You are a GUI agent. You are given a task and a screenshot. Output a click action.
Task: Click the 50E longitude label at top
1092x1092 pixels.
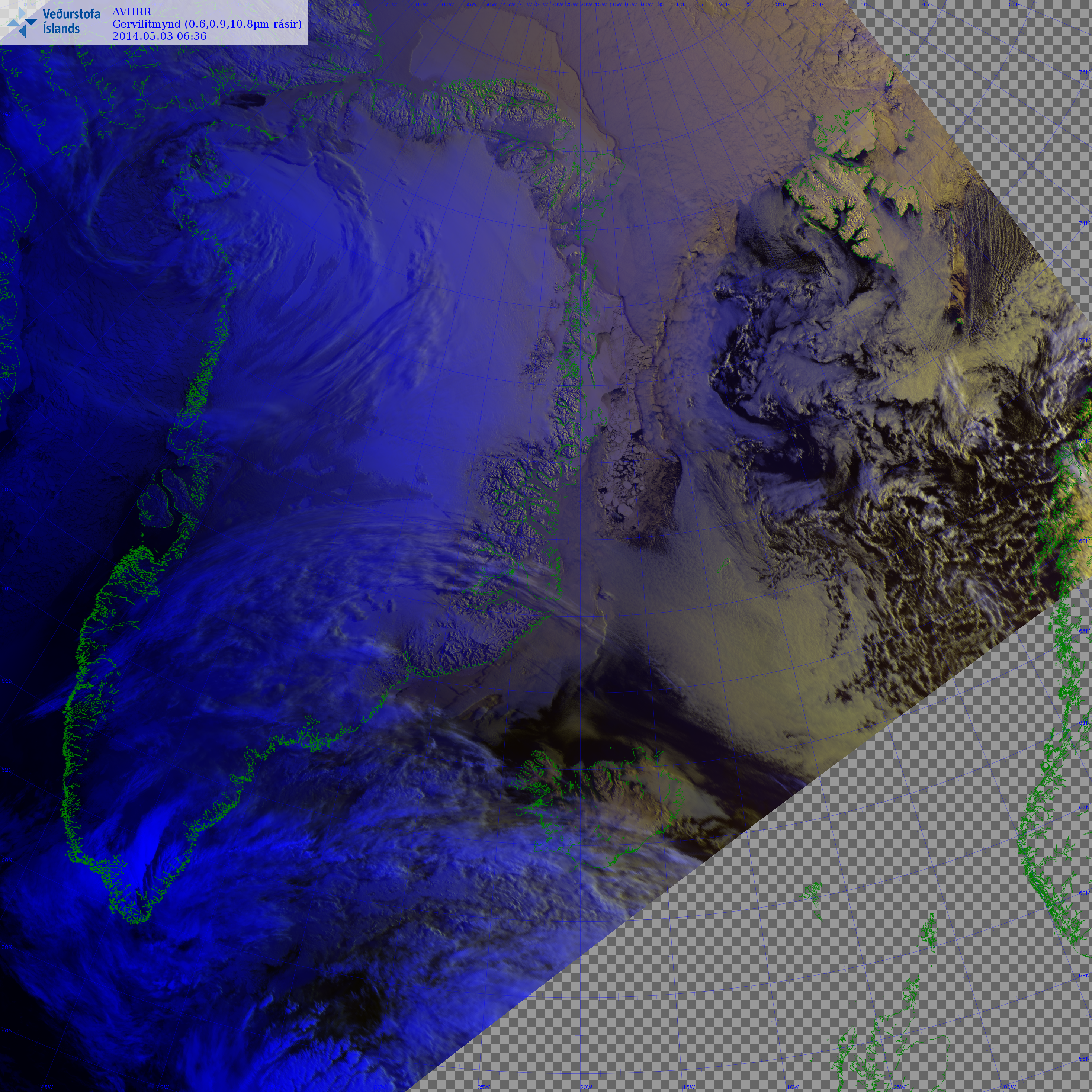[1014, 4]
